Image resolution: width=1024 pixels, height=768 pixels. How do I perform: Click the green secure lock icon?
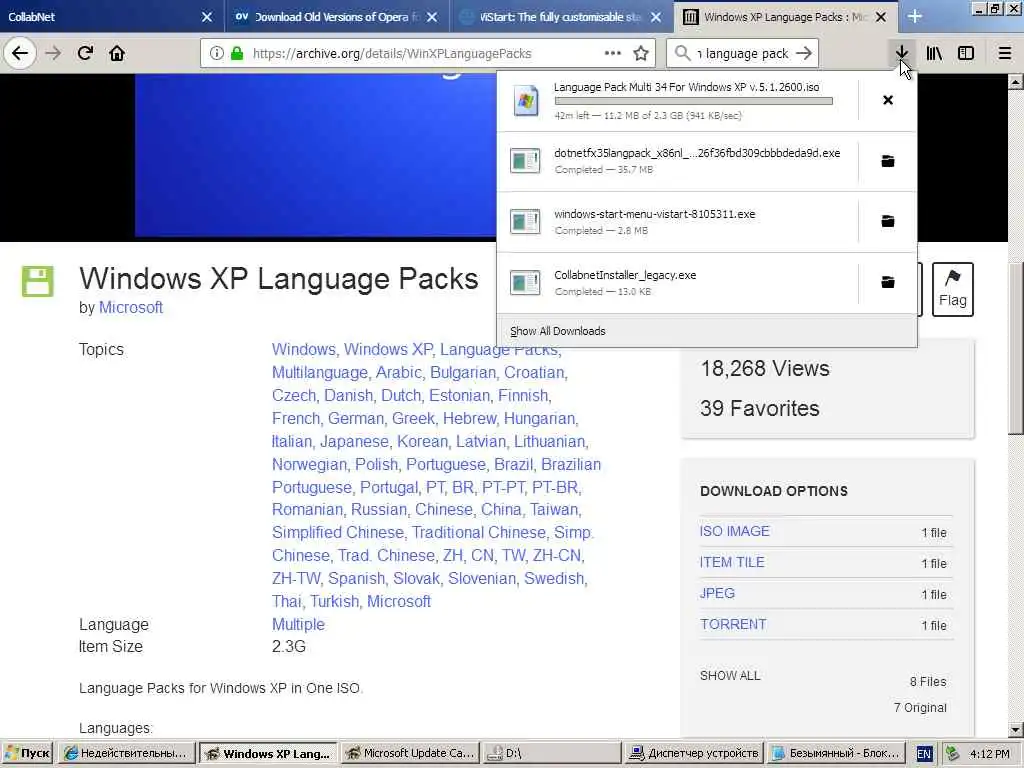[x=237, y=54]
